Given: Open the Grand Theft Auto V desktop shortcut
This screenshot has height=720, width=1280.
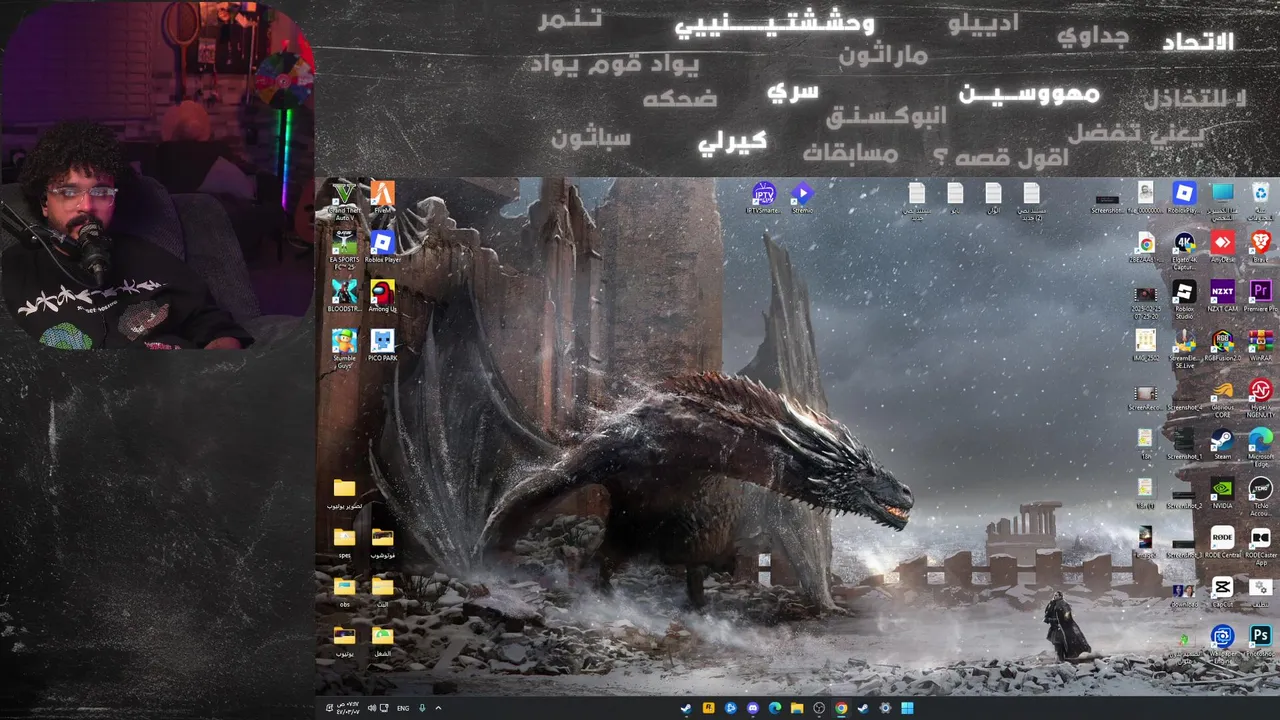Looking at the screenshot, I should (x=344, y=198).
